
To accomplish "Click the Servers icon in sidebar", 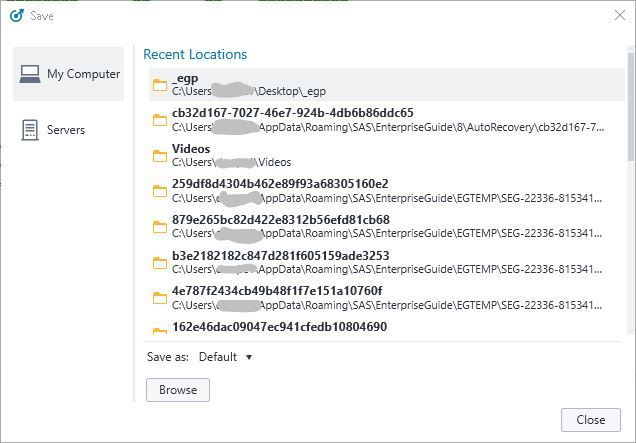I will pyautogui.click(x=30, y=130).
